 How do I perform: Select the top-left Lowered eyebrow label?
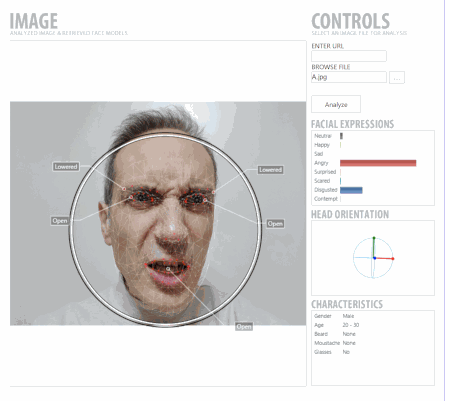[x=66, y=167]
